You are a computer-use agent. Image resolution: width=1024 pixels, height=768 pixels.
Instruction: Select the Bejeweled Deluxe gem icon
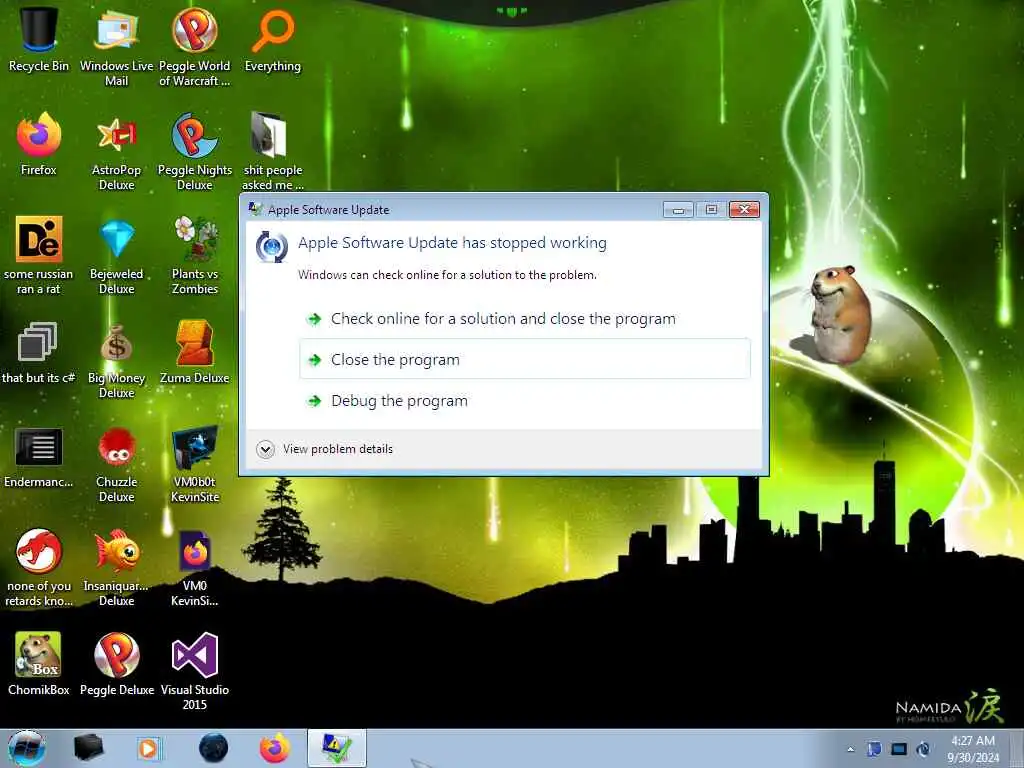[116, 255]
